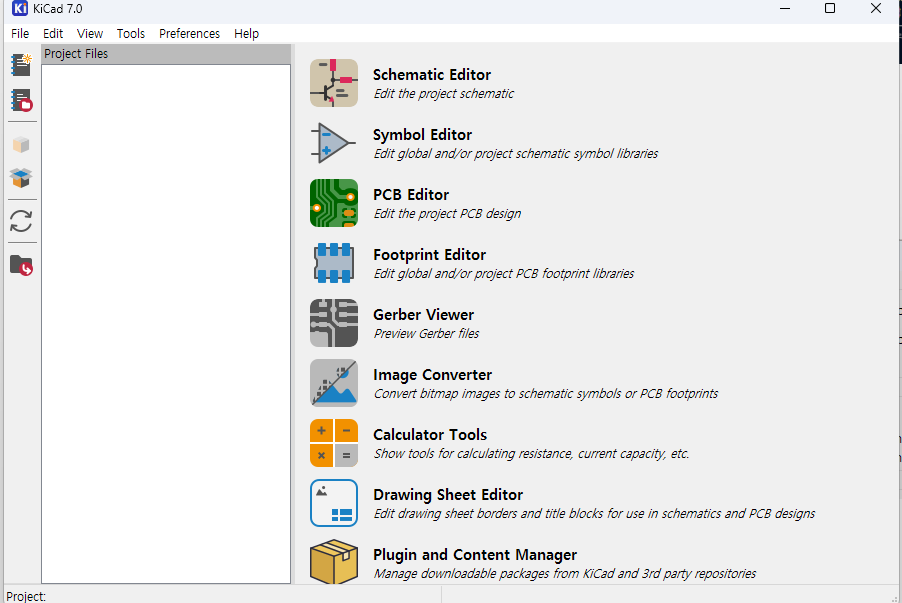Open the Preferences menu

pos(189,33)
